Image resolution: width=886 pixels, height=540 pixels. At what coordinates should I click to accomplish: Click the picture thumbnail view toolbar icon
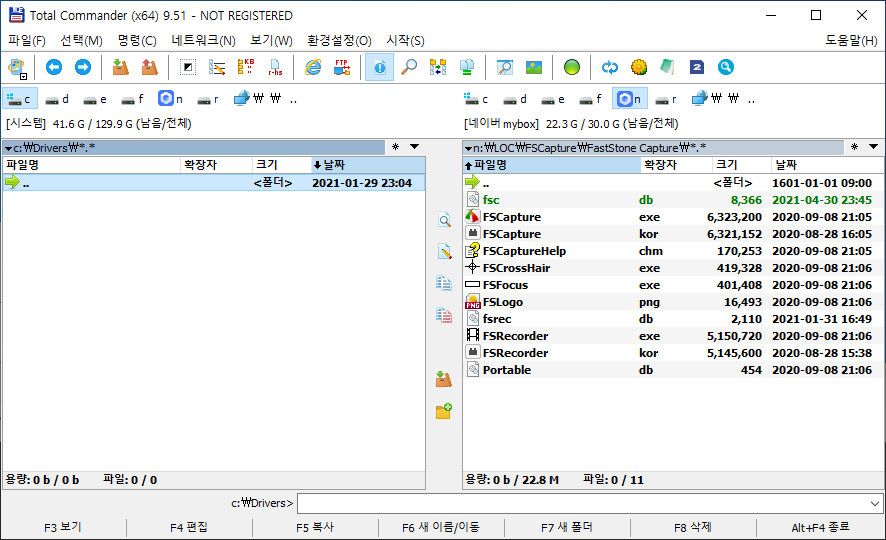click(x=533, y=68)
